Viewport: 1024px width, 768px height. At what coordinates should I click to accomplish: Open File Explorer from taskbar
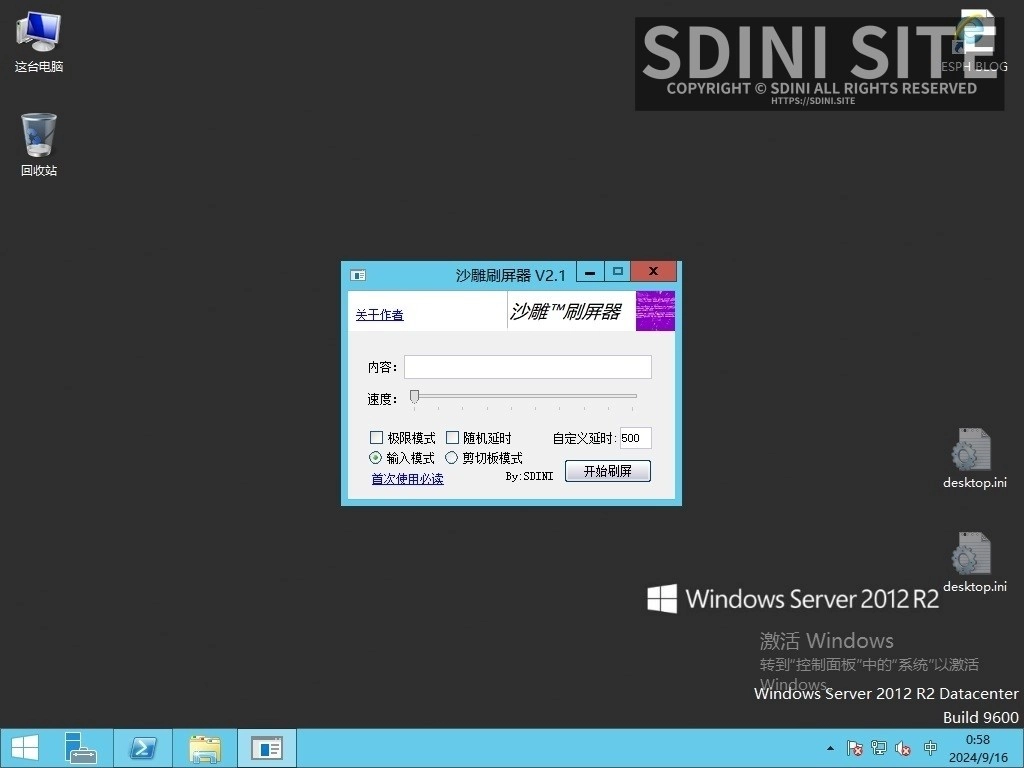205,748
